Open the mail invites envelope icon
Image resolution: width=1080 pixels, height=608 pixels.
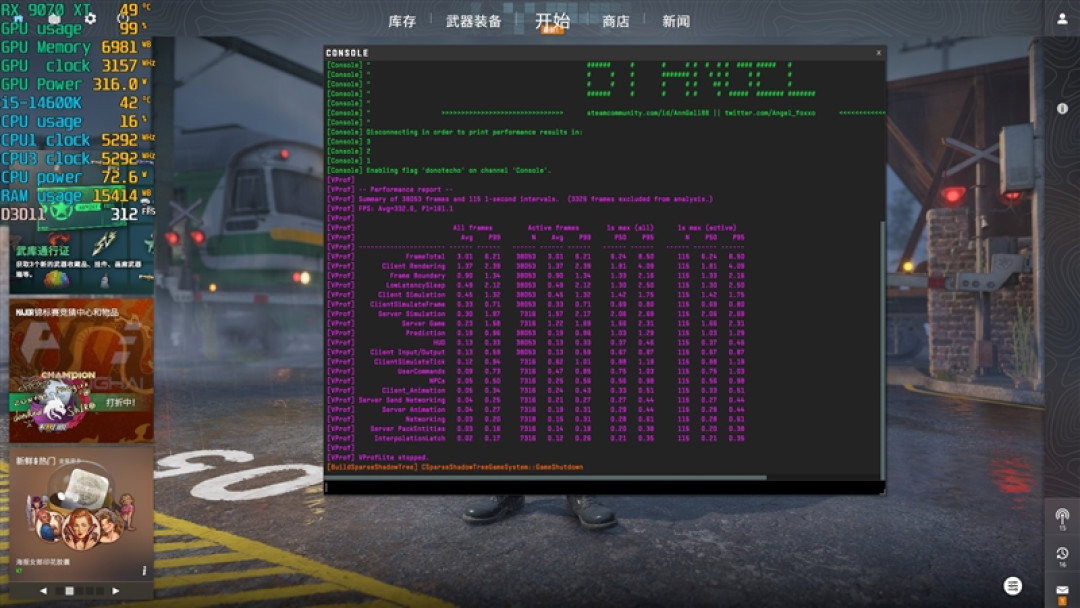(x=1062, y=592)
